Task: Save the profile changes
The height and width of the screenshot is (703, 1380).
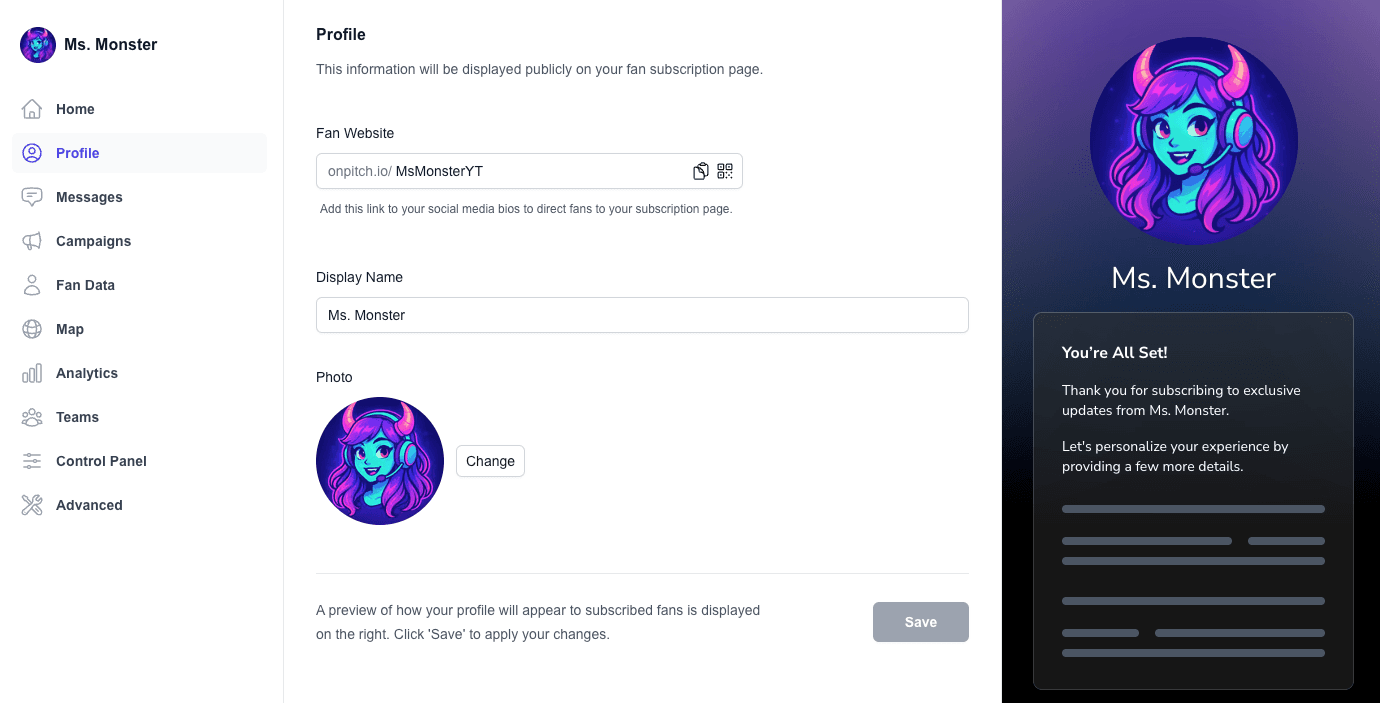Action: (x=920, y=621)
